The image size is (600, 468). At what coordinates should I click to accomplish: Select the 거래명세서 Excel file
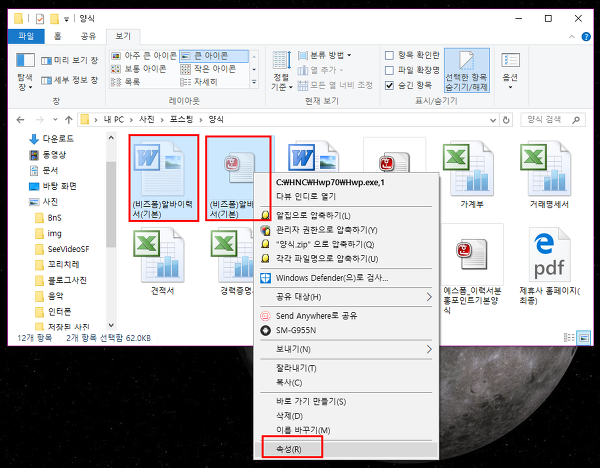[549, 176]
